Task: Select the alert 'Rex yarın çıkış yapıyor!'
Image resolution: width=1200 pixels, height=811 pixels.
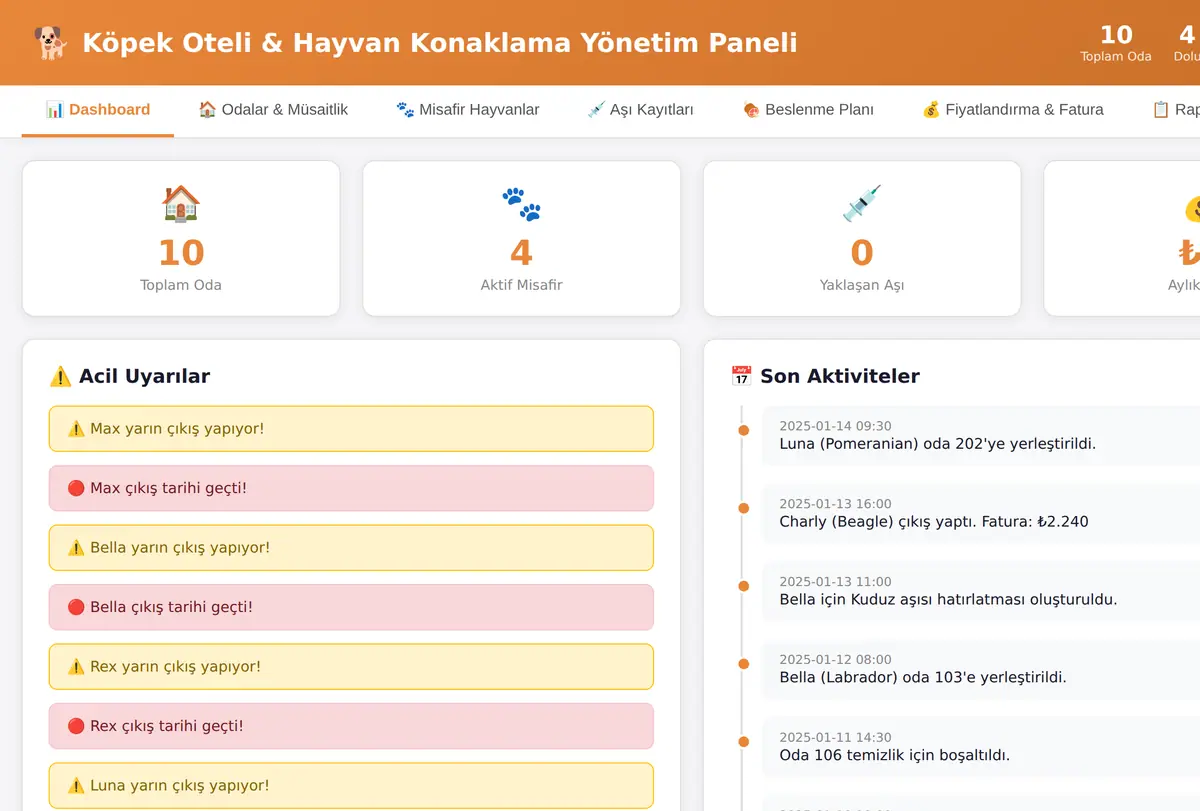Action: coord(351,667)
